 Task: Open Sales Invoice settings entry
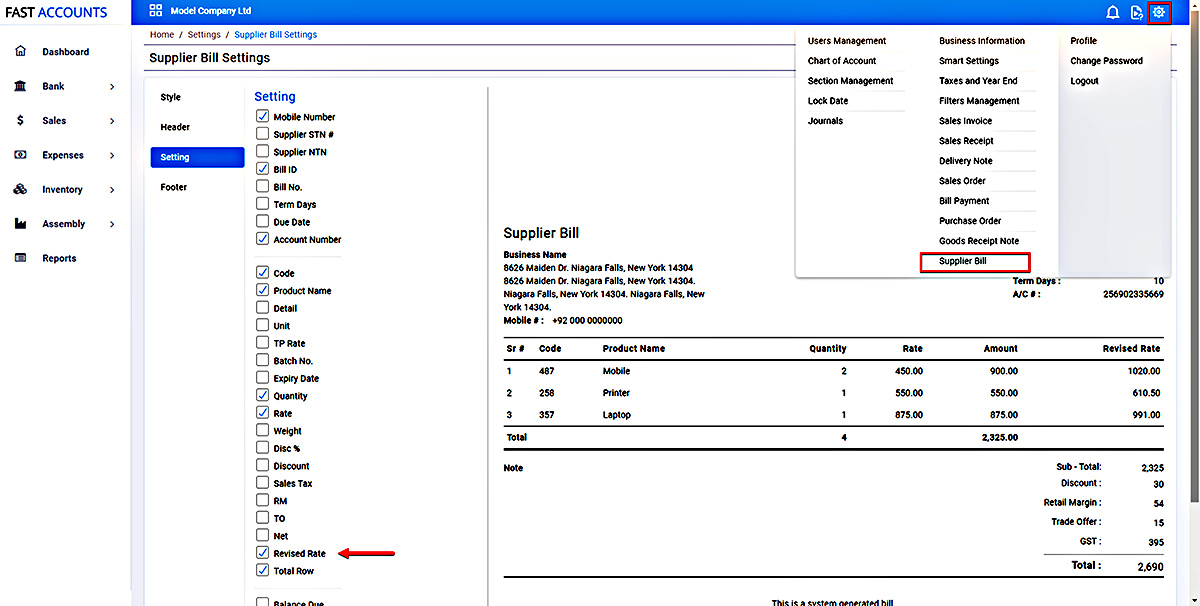click(966, 121)
